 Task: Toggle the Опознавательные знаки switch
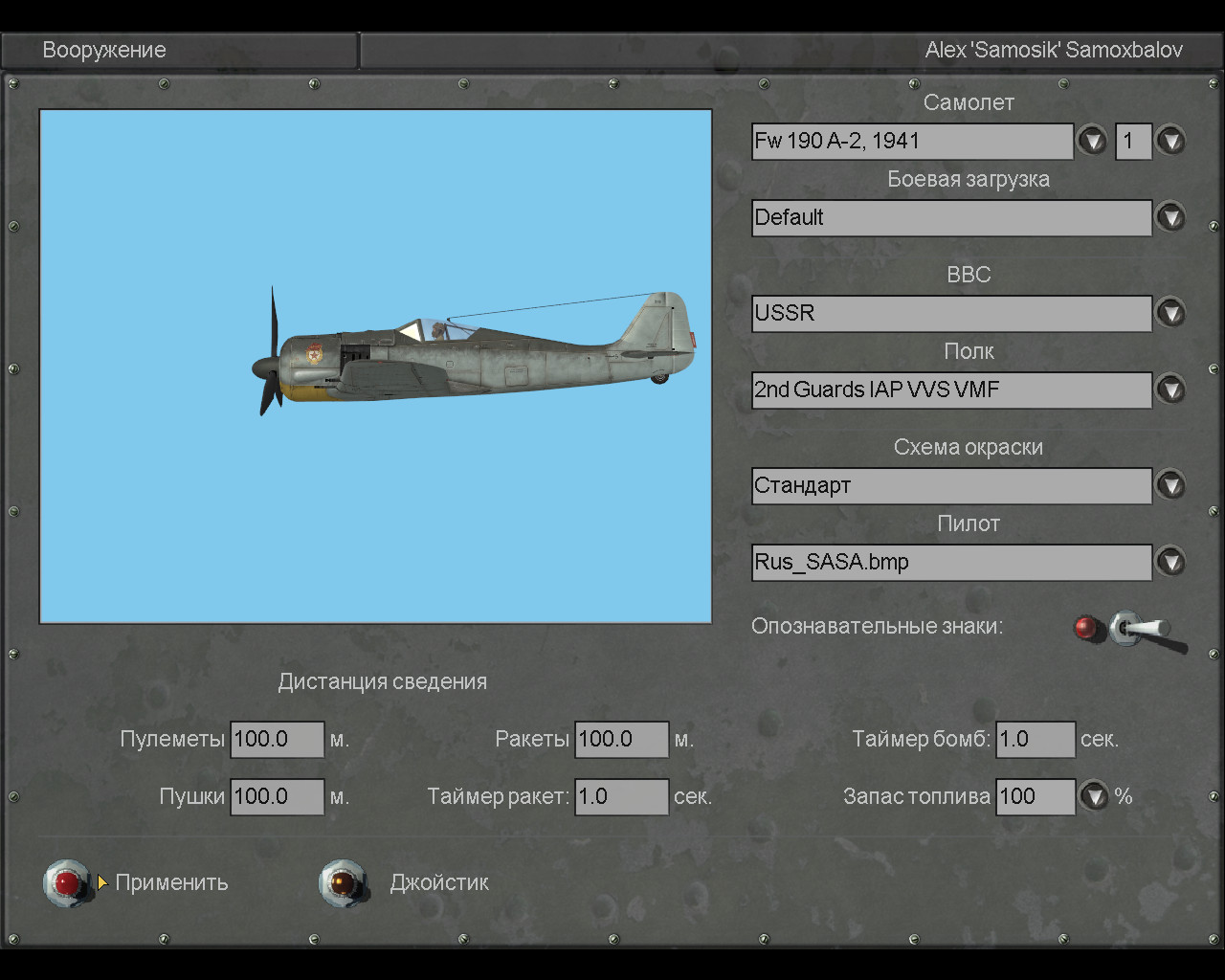tap(1135, 631)
